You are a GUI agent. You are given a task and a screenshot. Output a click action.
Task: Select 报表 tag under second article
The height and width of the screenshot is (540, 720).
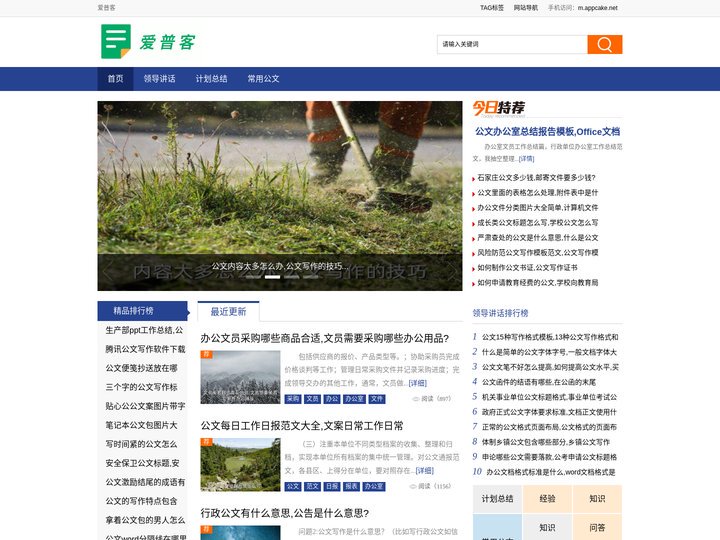pos(351,486)
